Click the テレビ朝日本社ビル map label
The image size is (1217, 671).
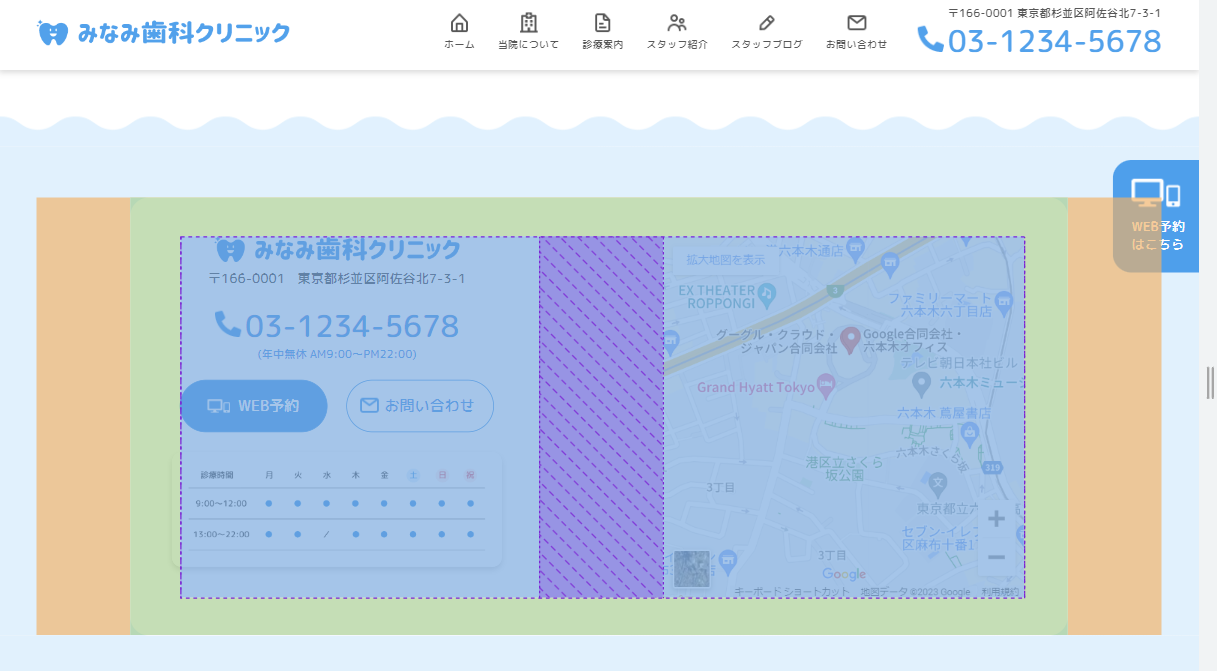(959, 362)
